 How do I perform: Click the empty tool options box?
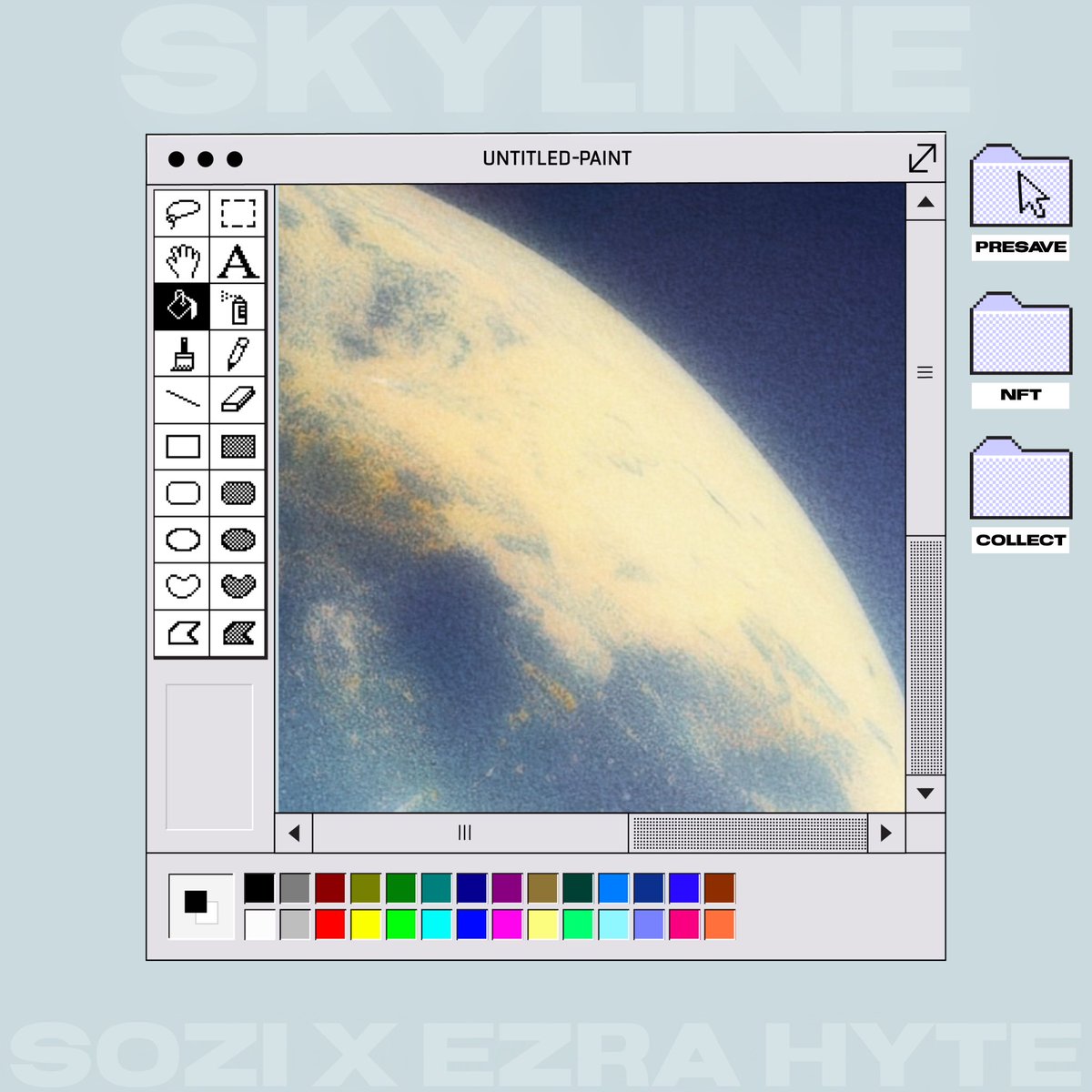click(209, 757)
